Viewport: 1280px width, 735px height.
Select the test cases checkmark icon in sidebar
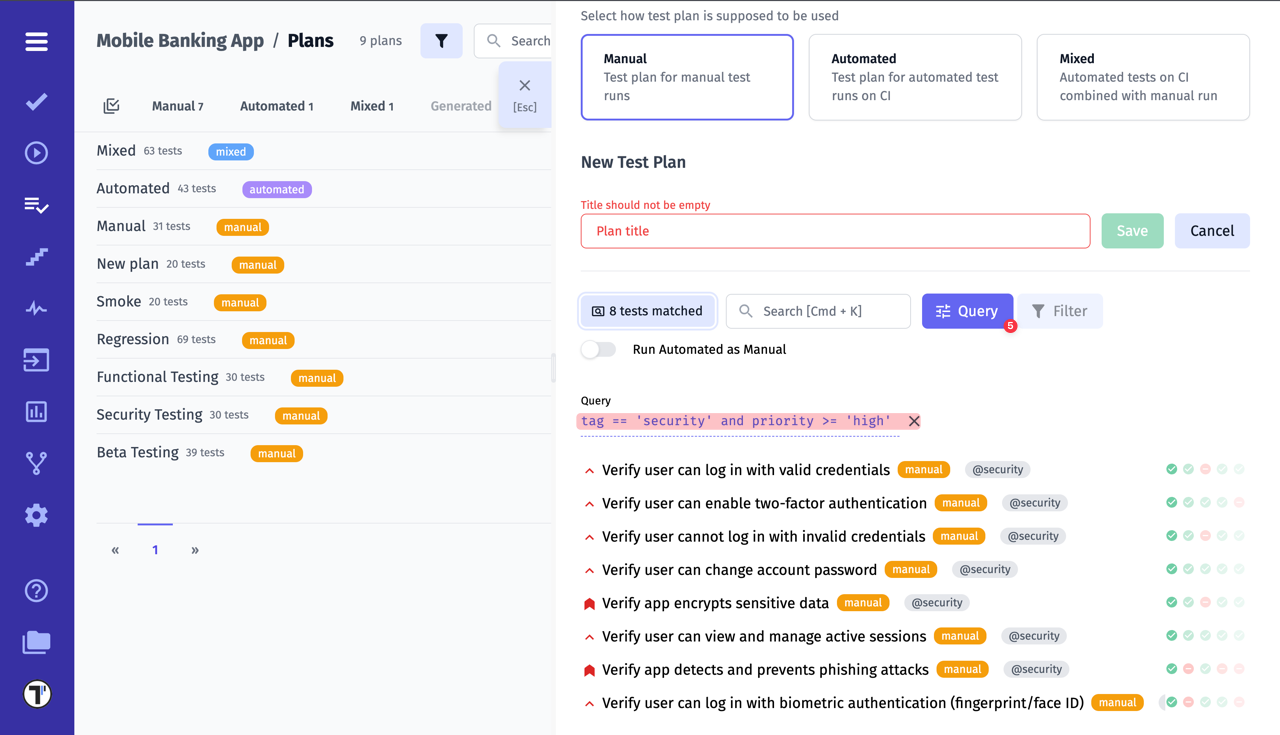(x=36, y=100)
